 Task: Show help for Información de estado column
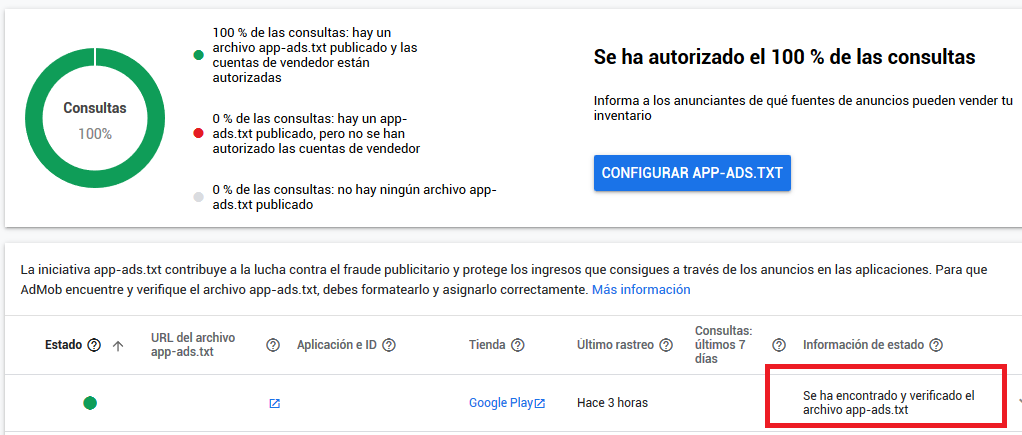(x=936, y=346)
